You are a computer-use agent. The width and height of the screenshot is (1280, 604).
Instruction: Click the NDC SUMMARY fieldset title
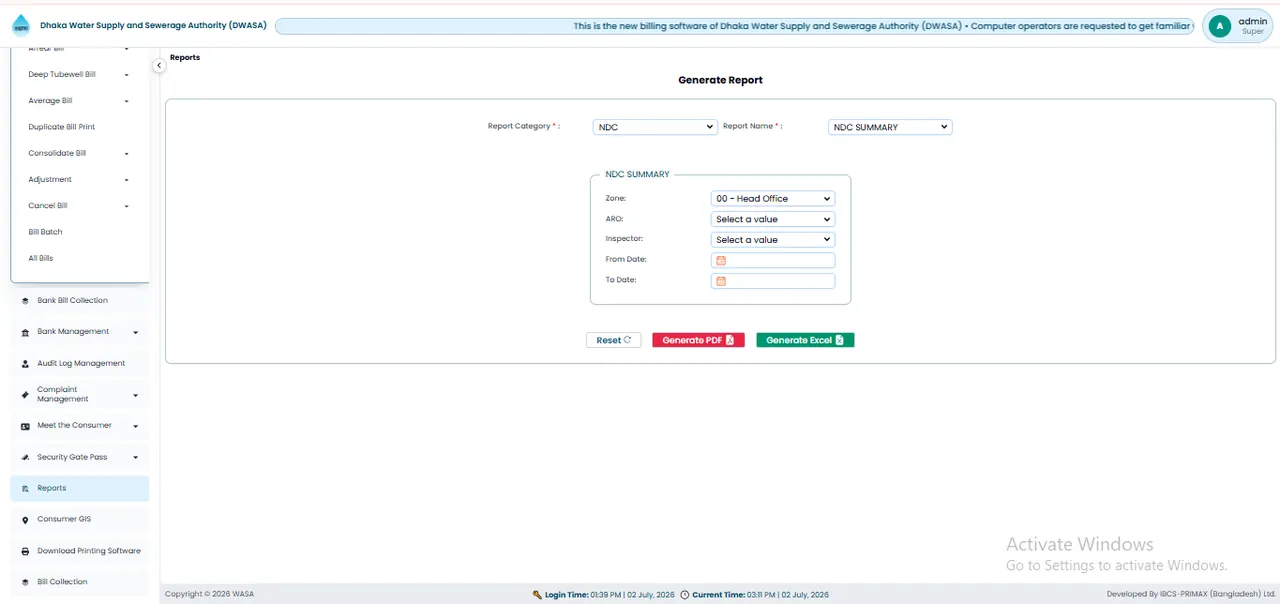tap(637, 175)
